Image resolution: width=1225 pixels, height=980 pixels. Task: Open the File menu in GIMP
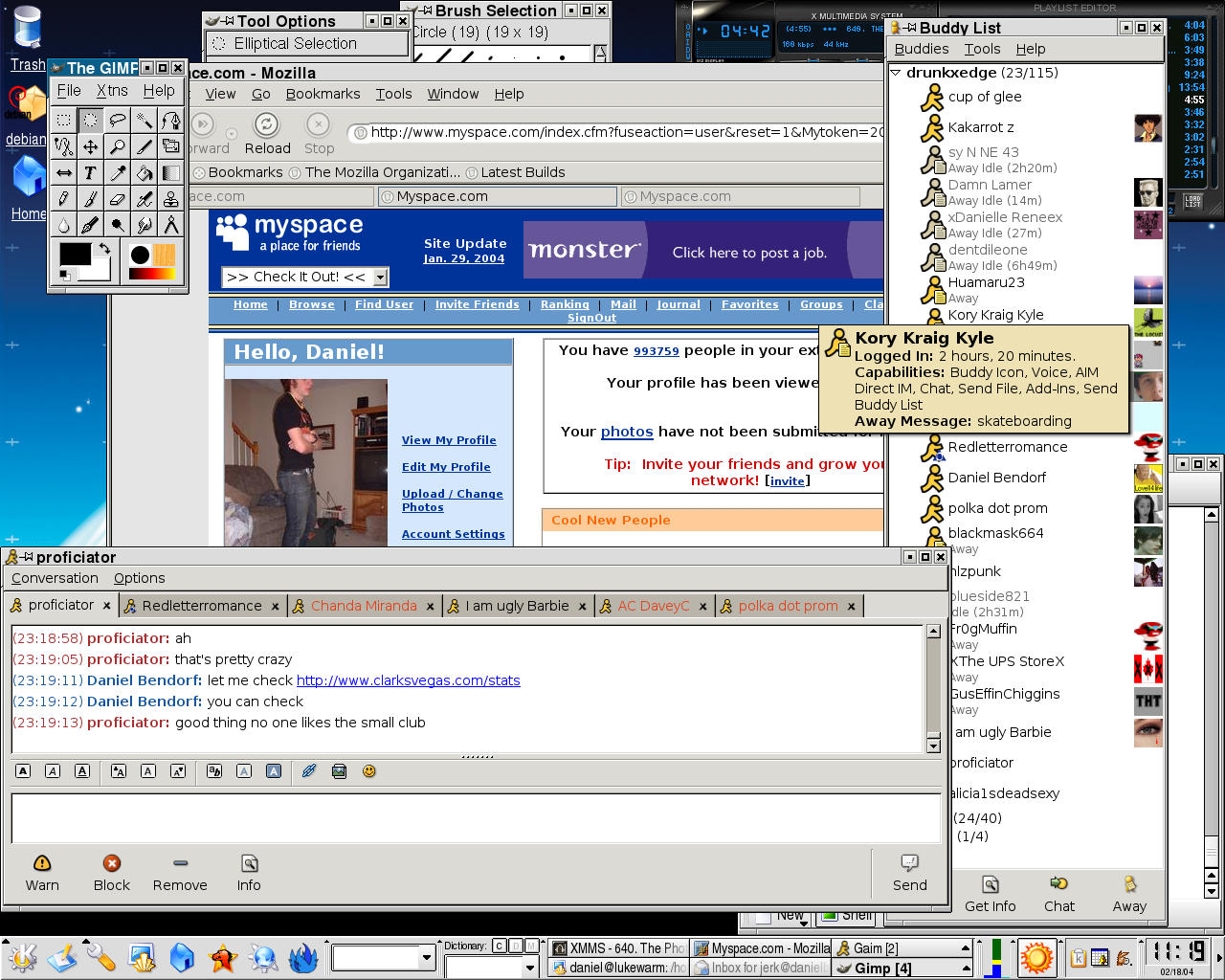point(69,91)
